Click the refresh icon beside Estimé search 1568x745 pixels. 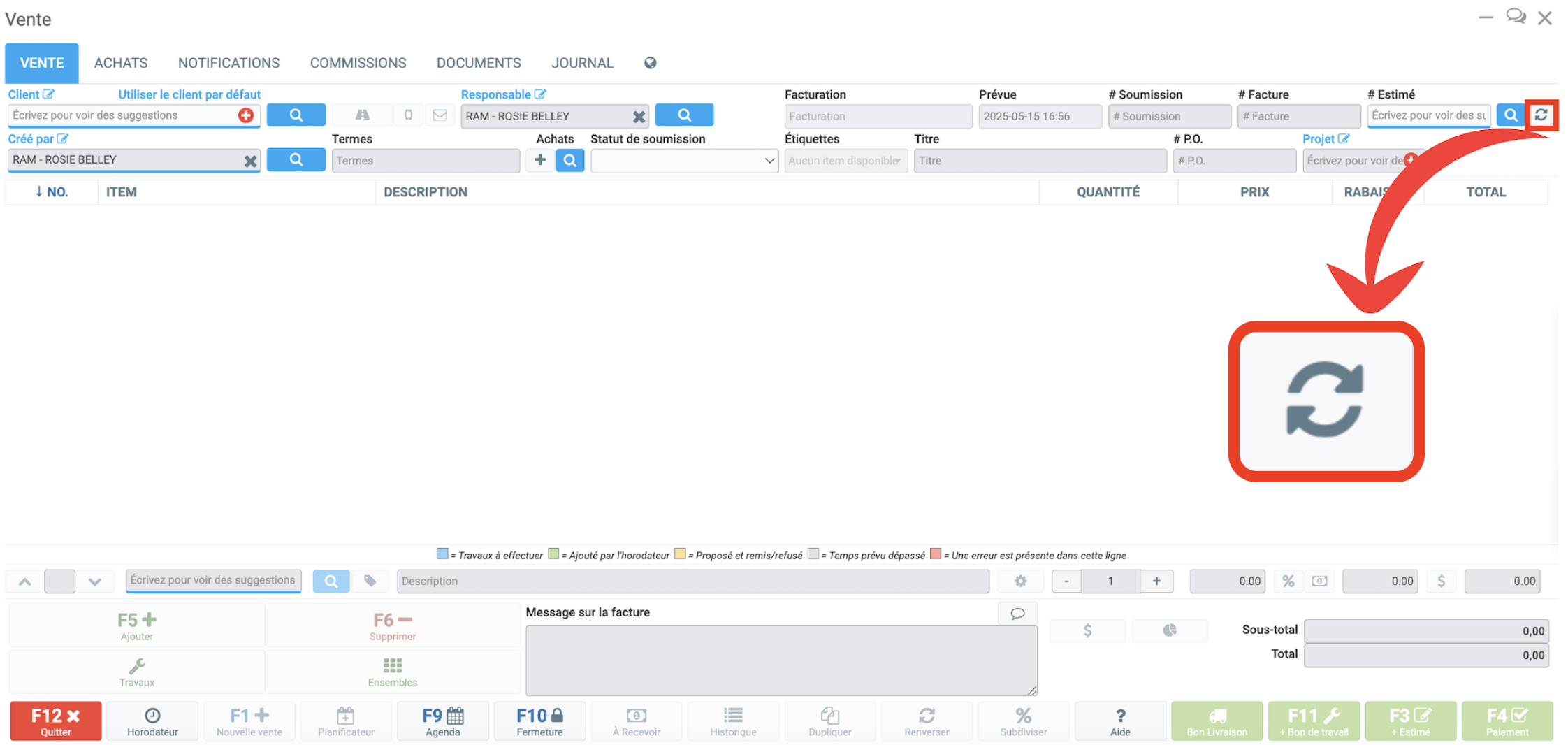1541,115
